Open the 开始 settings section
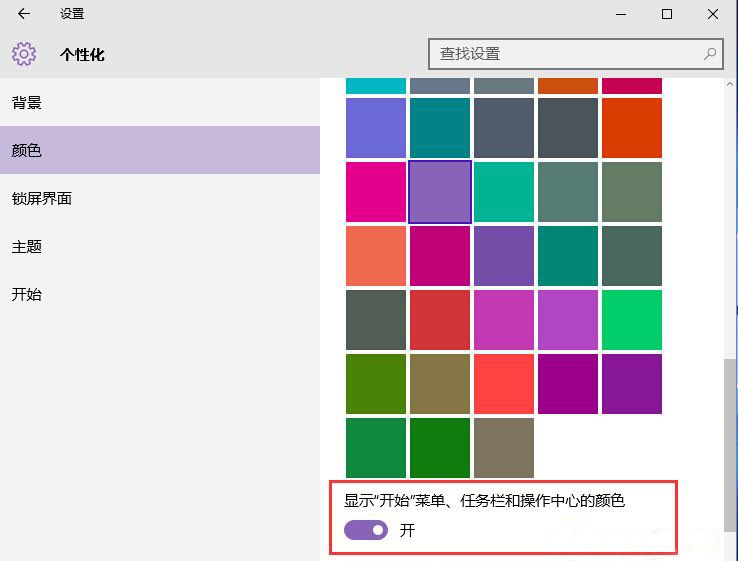Viewport: 738px width, 561px height. click(x=27, y=295)
